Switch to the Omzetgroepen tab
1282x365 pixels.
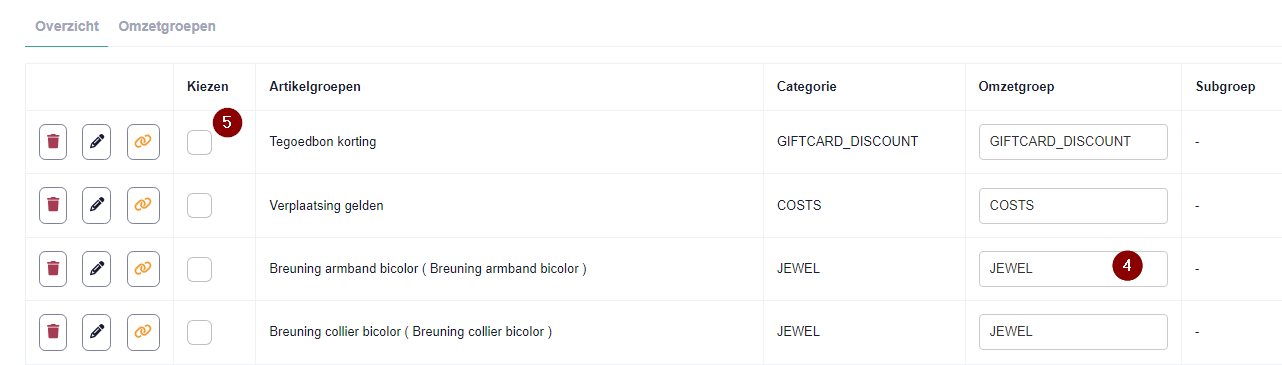pyautogui.click(x=167, y=26)
